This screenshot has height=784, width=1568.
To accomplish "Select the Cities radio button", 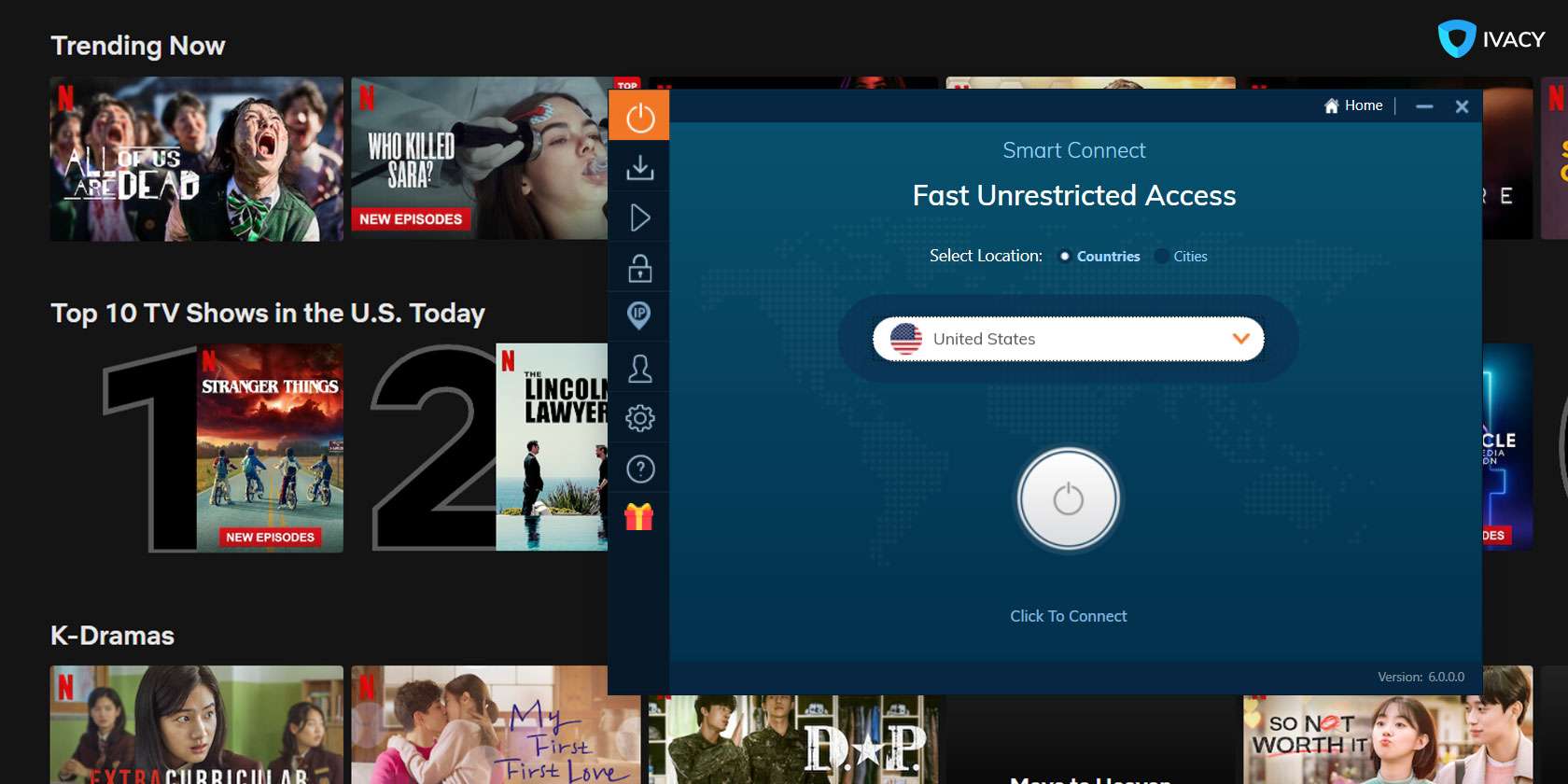I will pos(1161,256).
